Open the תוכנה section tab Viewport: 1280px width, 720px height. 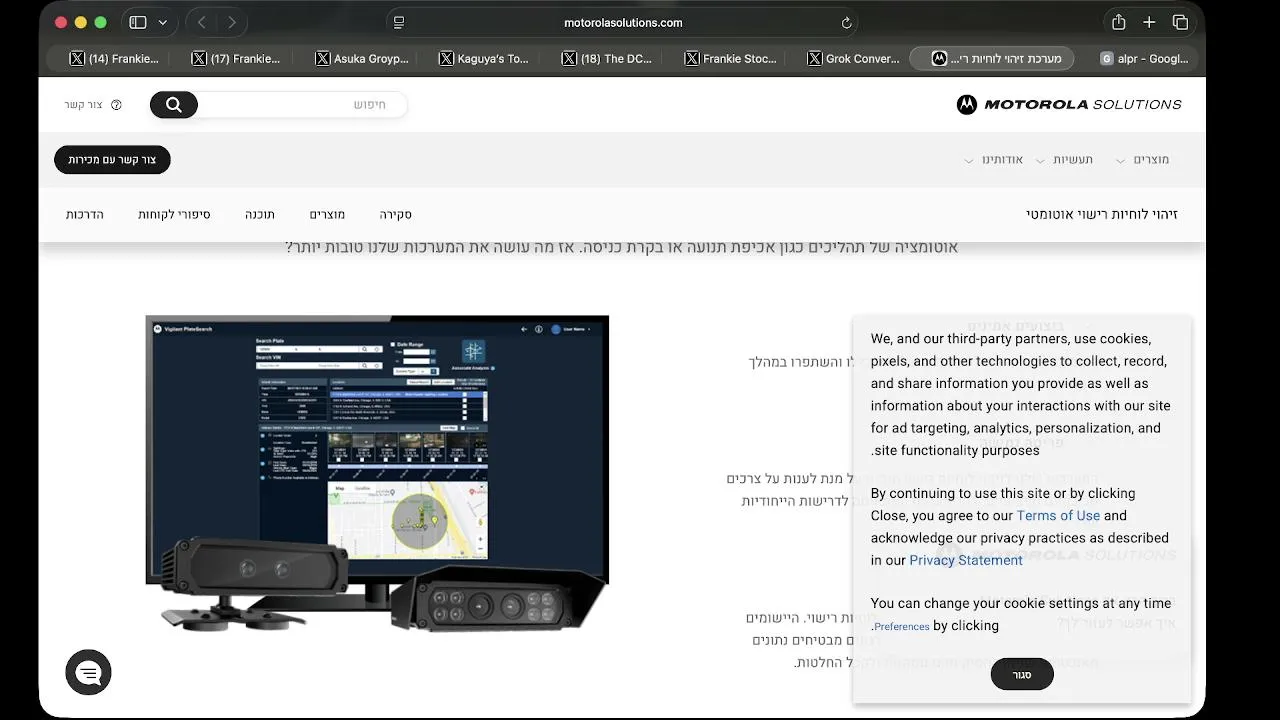(260, 215)
